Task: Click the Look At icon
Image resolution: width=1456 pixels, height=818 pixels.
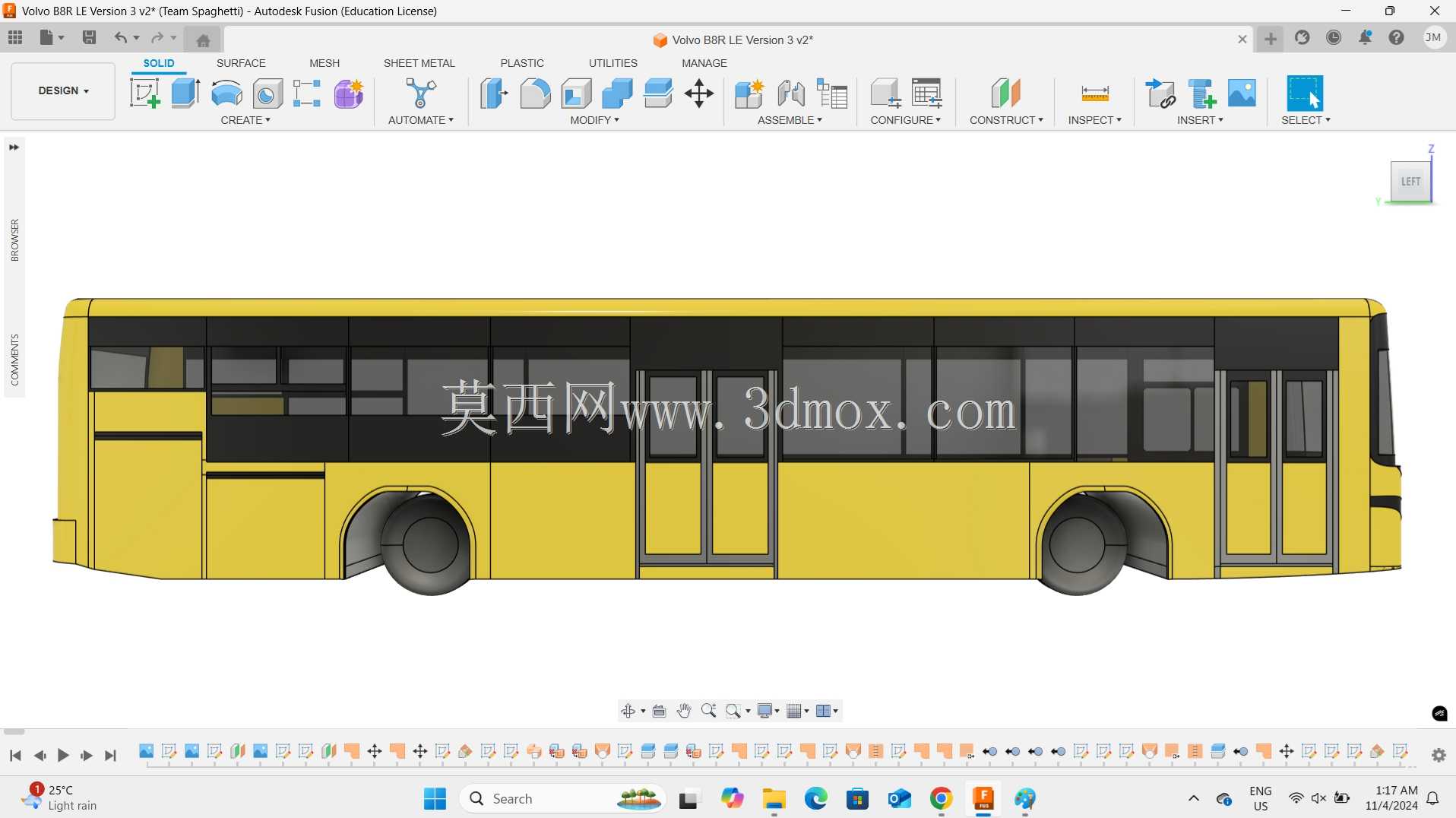Action: tap(659, 711)
